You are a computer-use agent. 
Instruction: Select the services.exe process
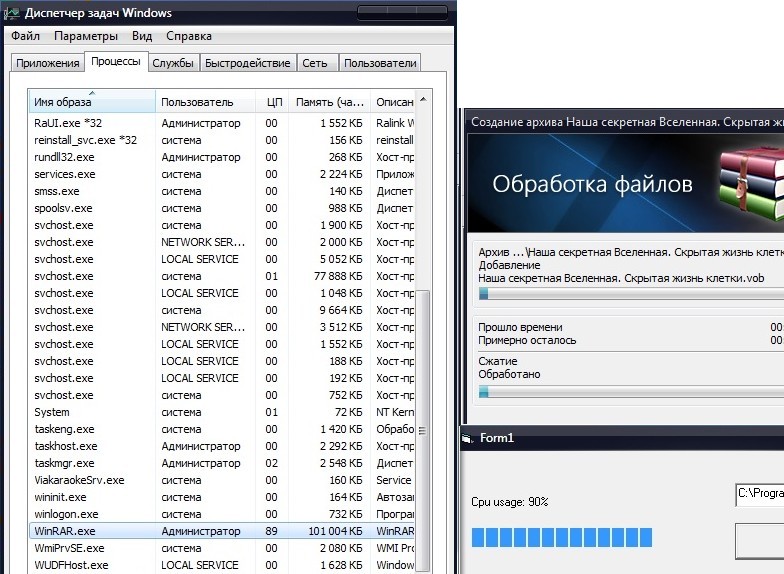click(x=222, y=174)
